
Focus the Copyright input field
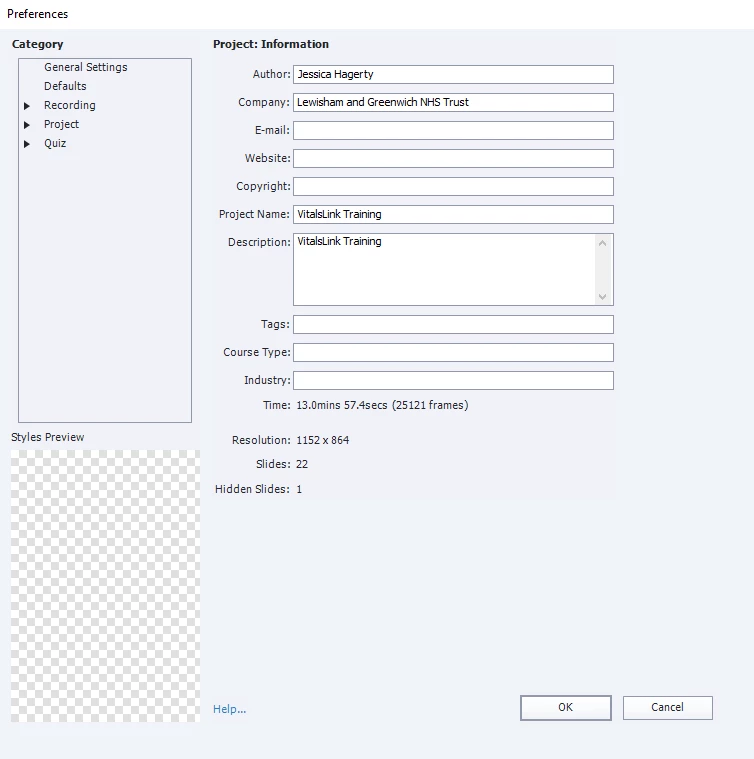(453, 187)
